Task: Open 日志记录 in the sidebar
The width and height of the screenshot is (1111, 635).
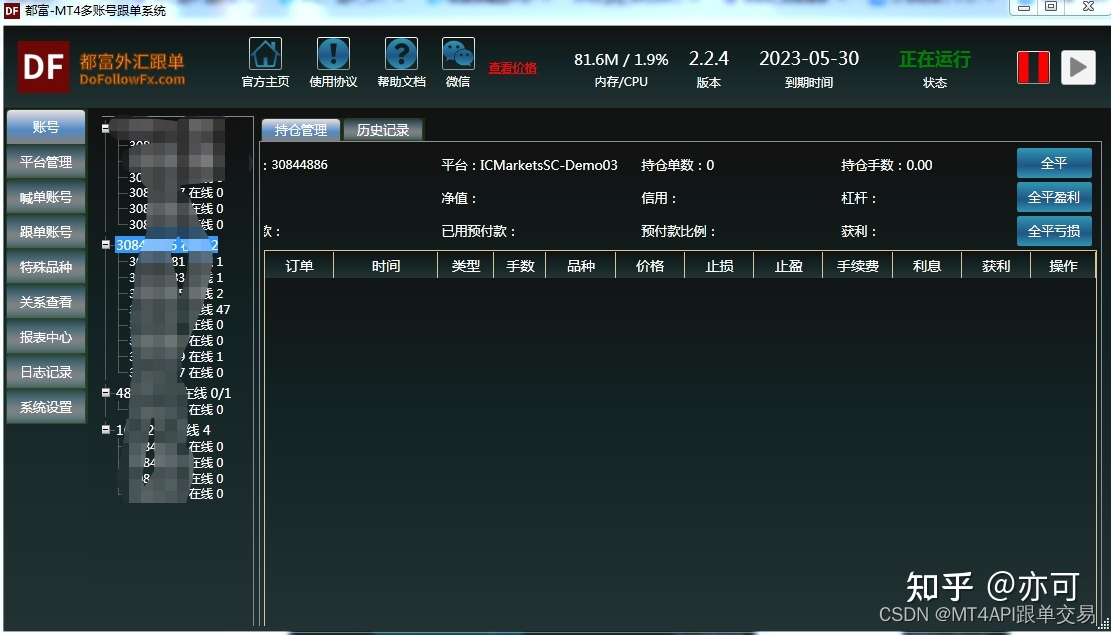Action: pos(46,372)
